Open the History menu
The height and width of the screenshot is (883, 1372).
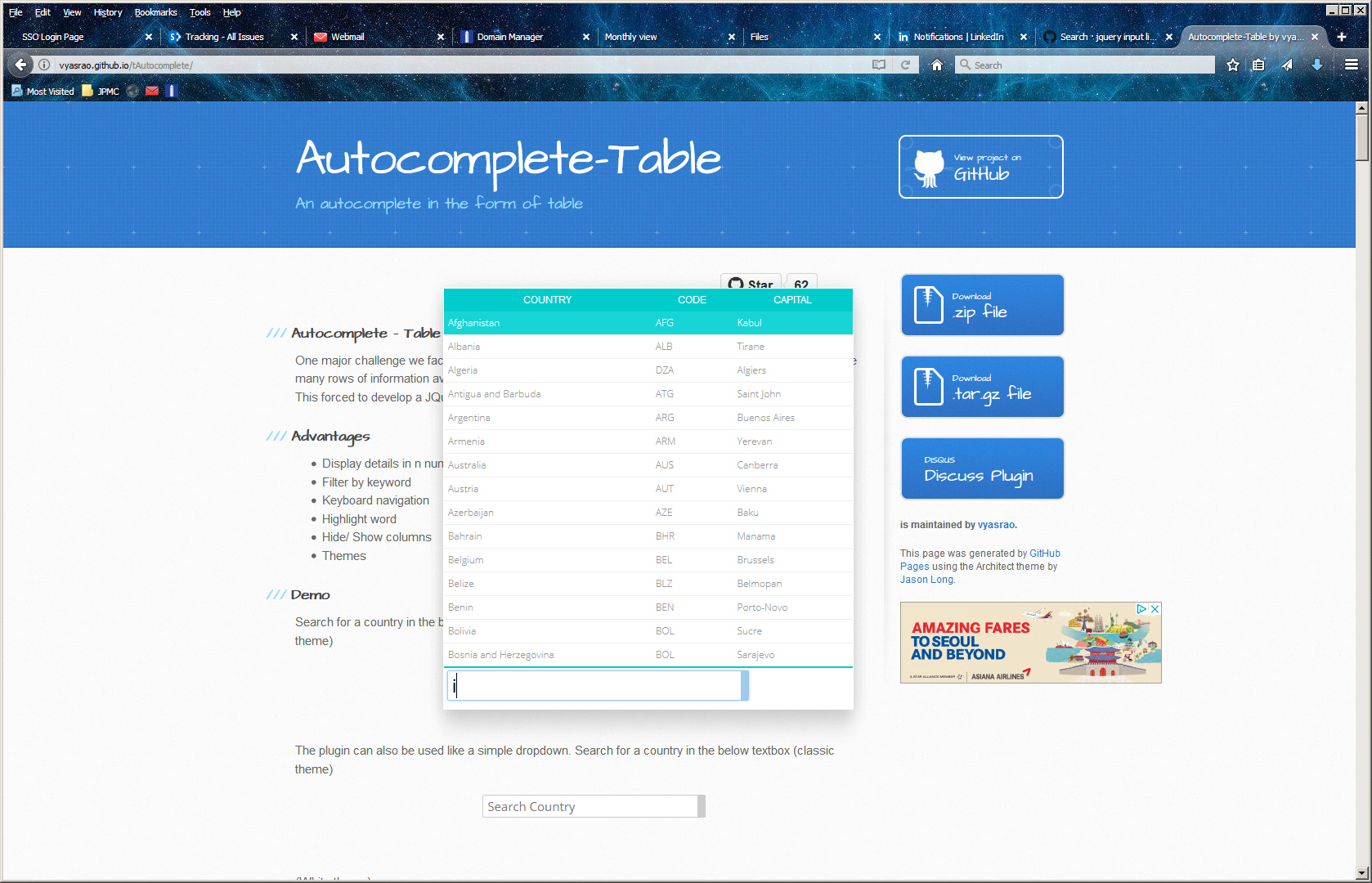pos(107,12)
